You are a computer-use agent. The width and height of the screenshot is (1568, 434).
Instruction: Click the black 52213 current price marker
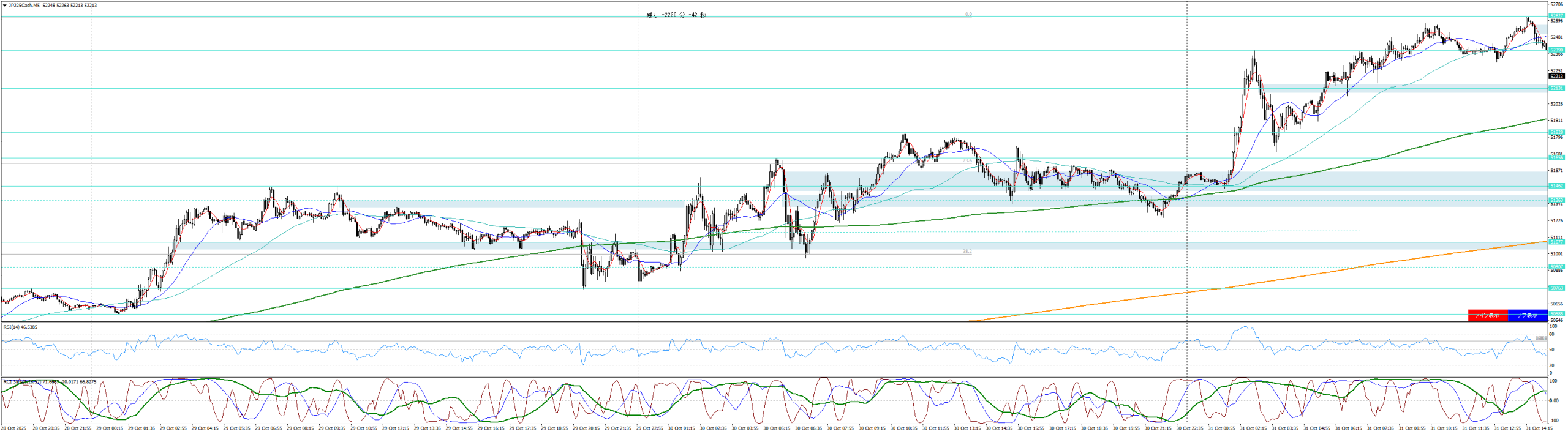click(1556, 77)
